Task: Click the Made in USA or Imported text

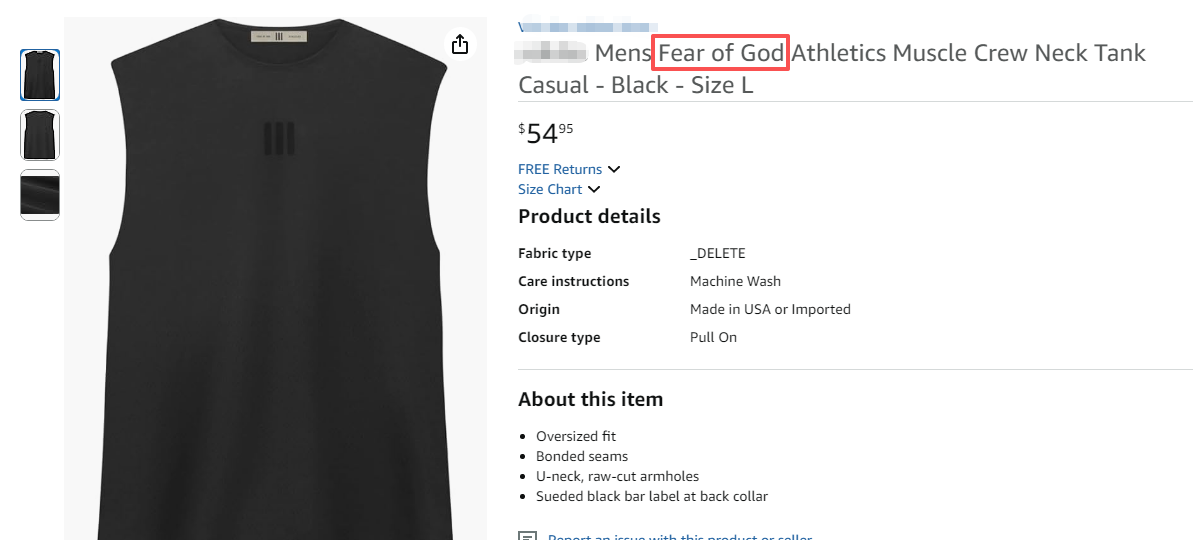Action: coord(770,309)
